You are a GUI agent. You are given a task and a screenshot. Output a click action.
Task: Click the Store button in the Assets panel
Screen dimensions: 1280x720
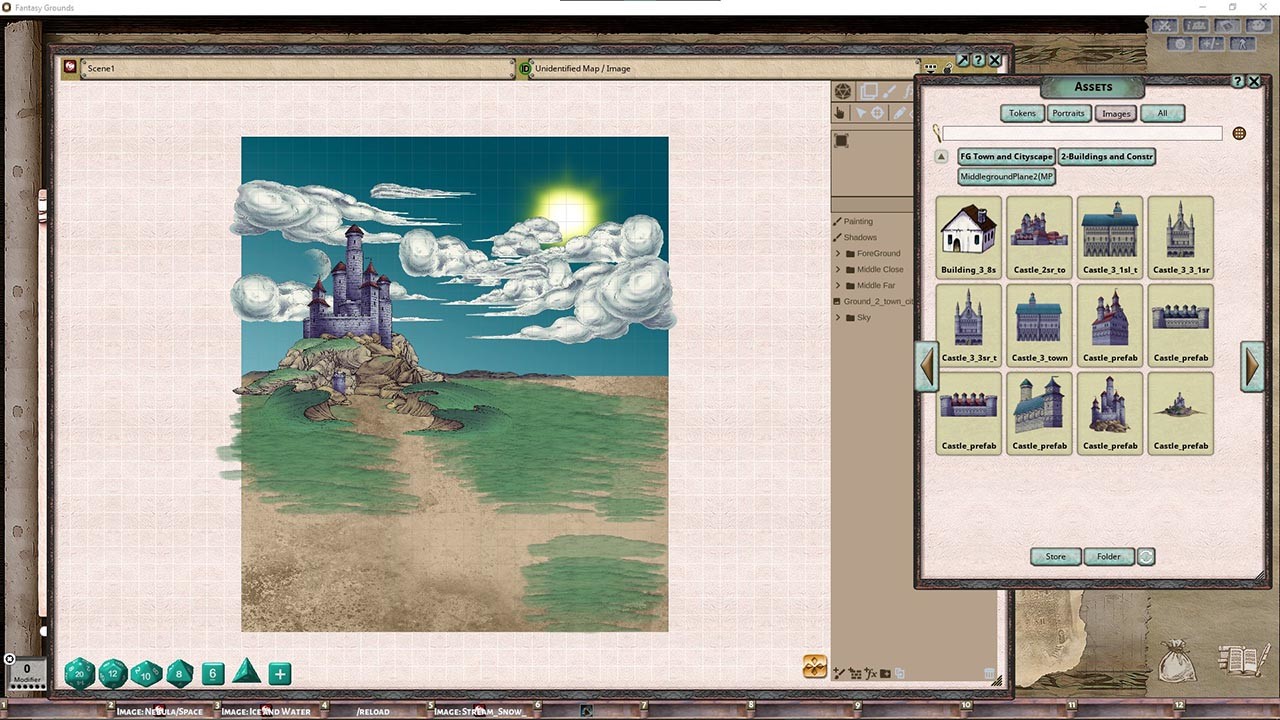pos(1055,557)
